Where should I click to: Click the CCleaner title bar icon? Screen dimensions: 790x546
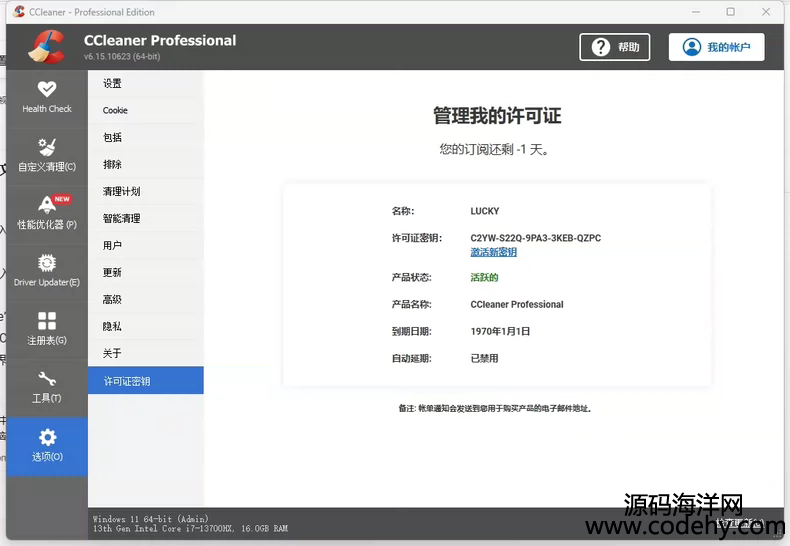pyautogui.click(x=19, y=12)
